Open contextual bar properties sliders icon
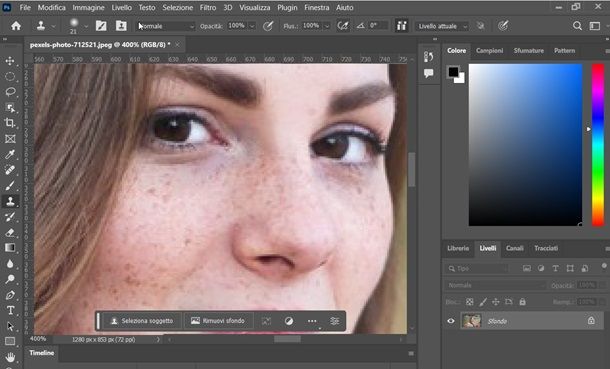 click(x=335, y=321)
